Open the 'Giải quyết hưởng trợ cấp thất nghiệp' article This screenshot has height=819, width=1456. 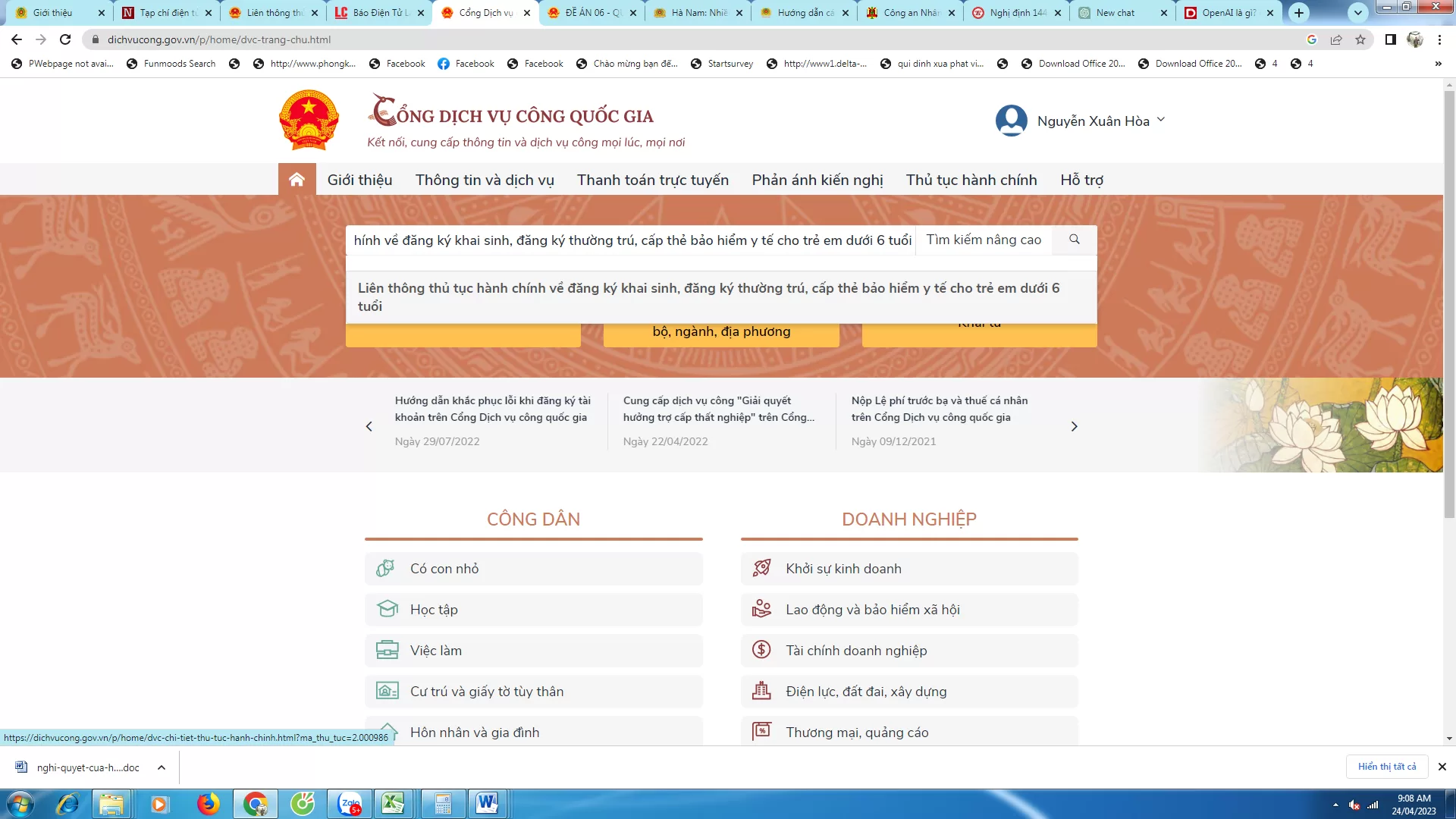[x=719, y=409]
